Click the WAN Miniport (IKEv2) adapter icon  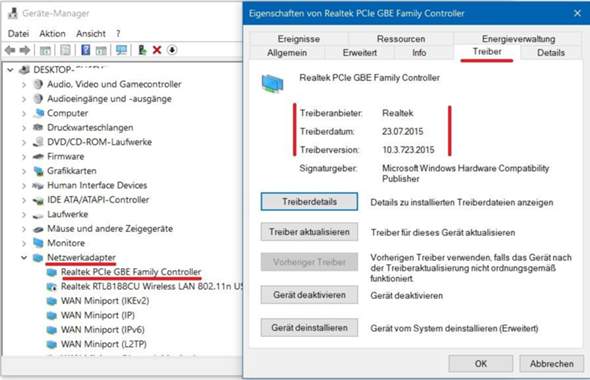pos(52,301)
